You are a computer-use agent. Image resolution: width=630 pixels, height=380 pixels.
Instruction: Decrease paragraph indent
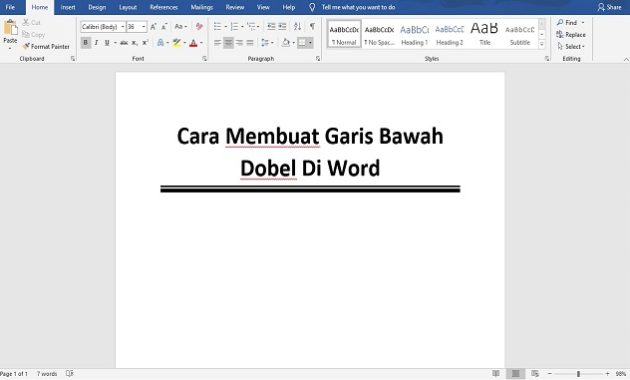(271, 27)
